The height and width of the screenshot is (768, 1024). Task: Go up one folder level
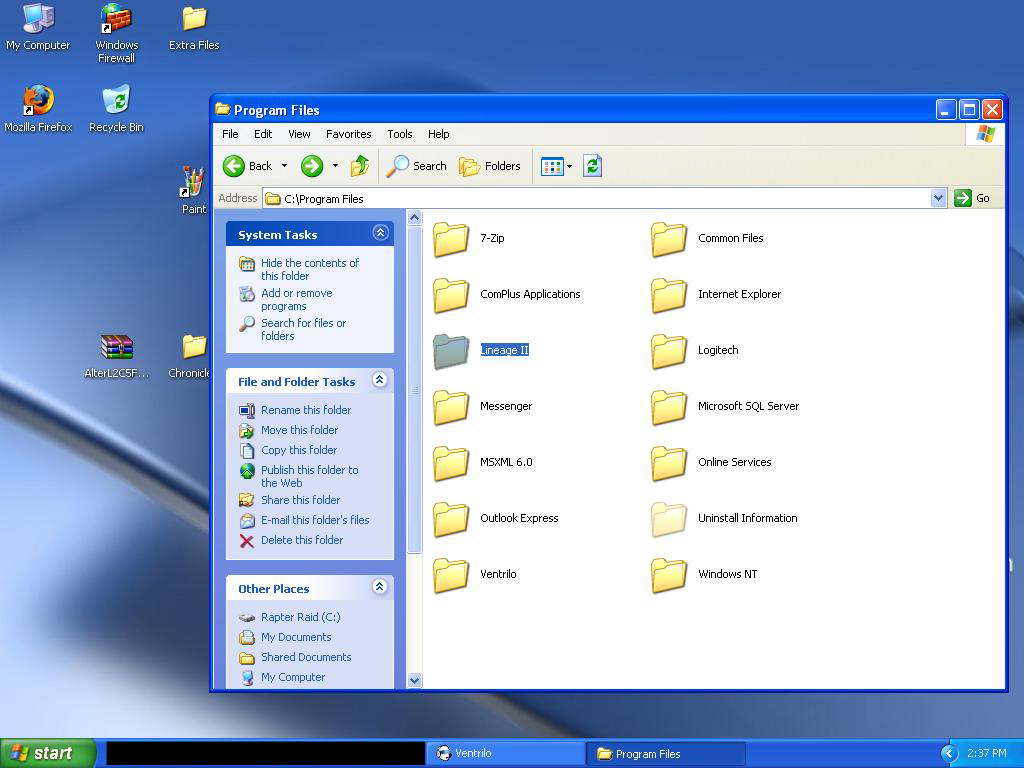(360, 166)
